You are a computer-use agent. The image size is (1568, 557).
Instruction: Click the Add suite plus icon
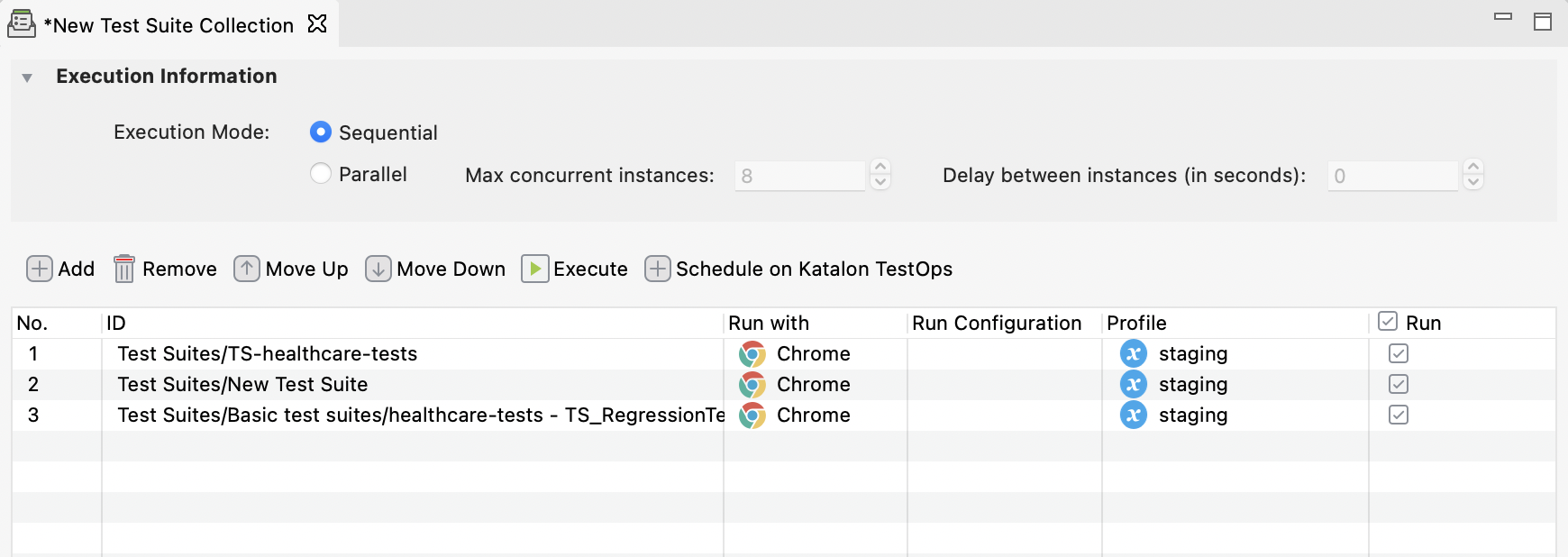click(x=40, y=269)
